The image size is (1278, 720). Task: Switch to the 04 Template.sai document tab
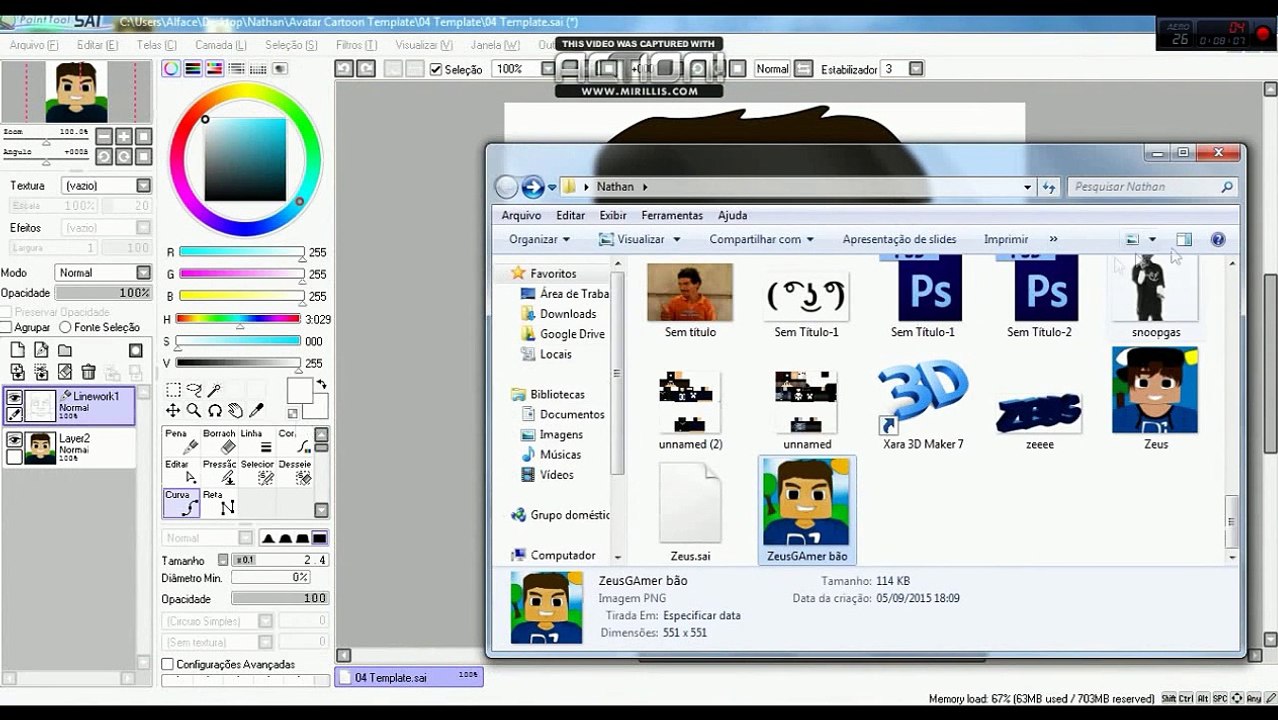(x=409, y=677)
